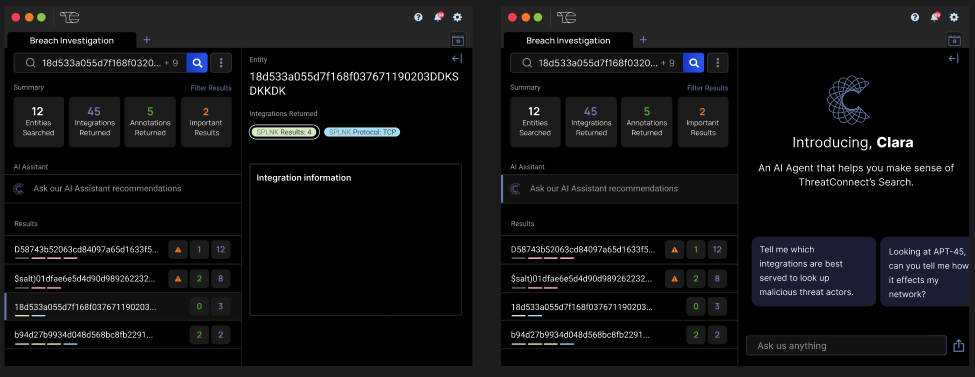Open help icon in left window
975x377 pixels.
pos(418,17)
